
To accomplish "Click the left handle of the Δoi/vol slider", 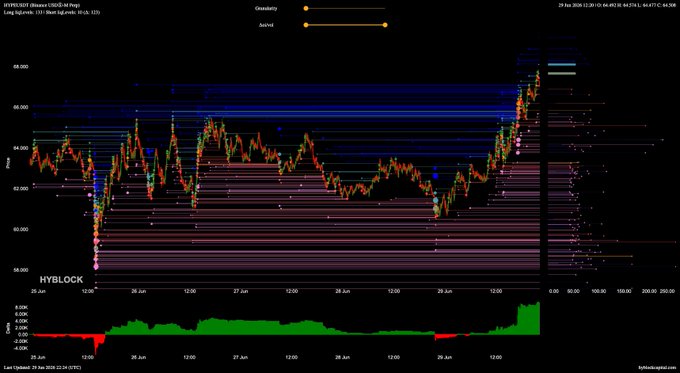I will point(306,25).
